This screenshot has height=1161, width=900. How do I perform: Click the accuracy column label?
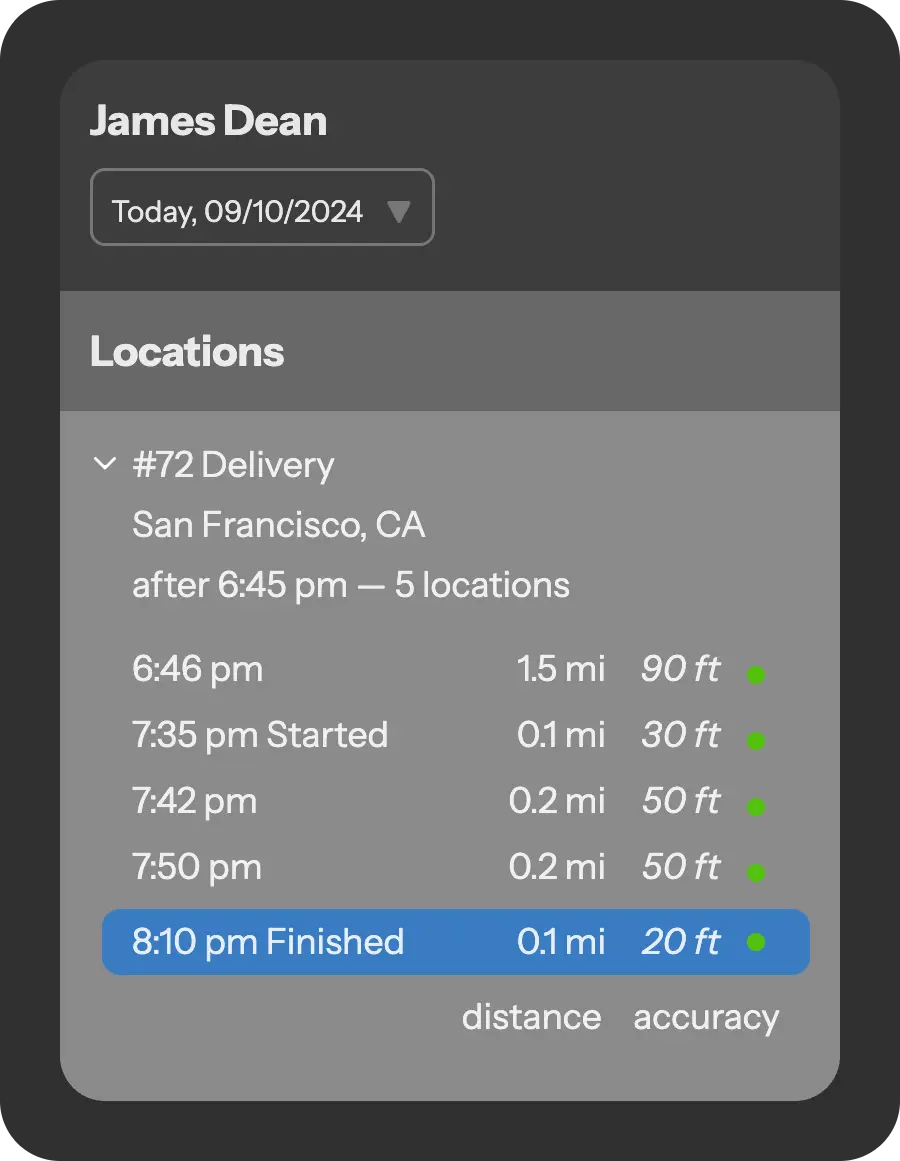click(706, 1019)
